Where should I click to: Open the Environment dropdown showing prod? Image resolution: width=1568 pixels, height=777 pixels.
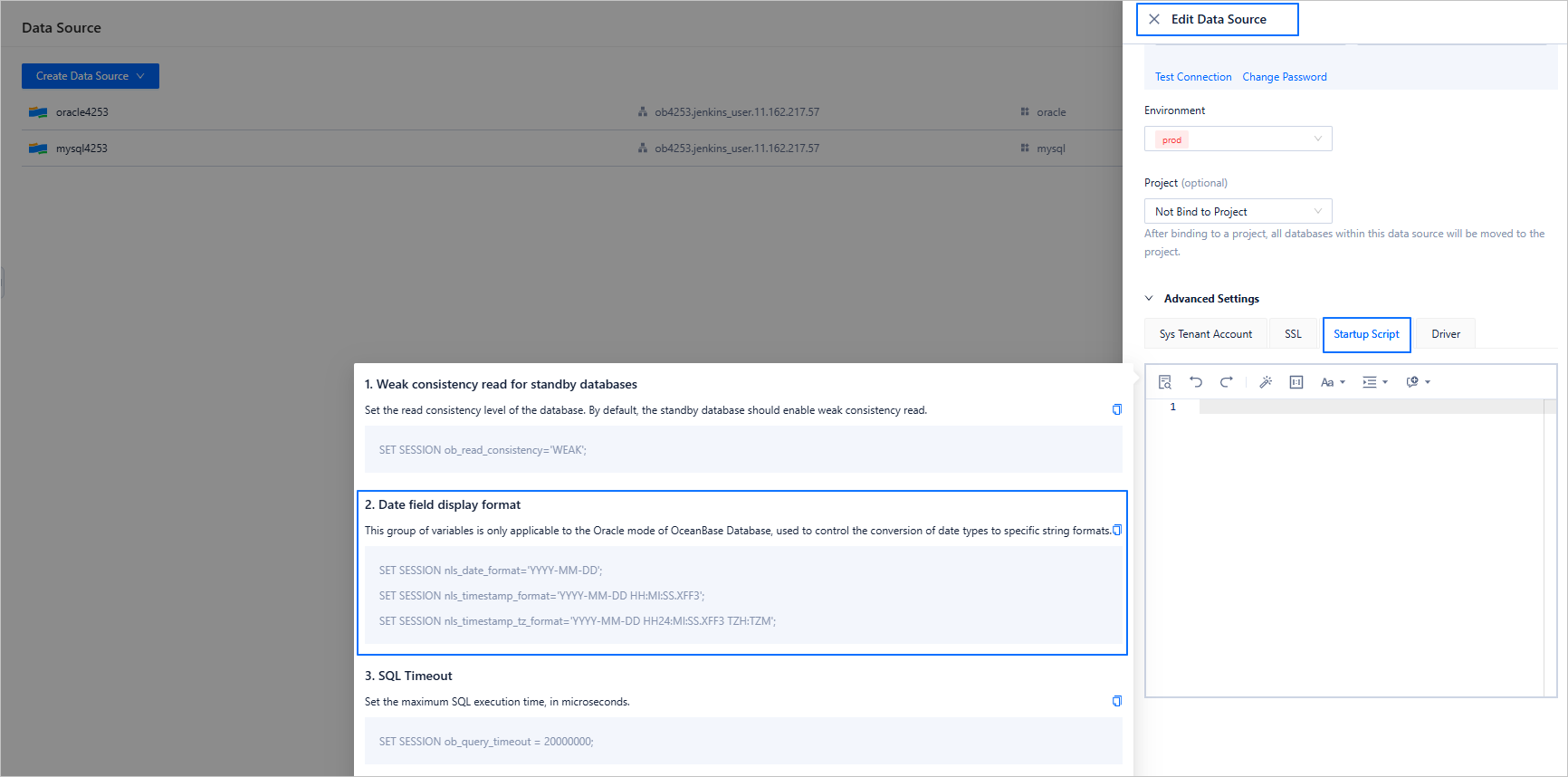pos(1238,139)
